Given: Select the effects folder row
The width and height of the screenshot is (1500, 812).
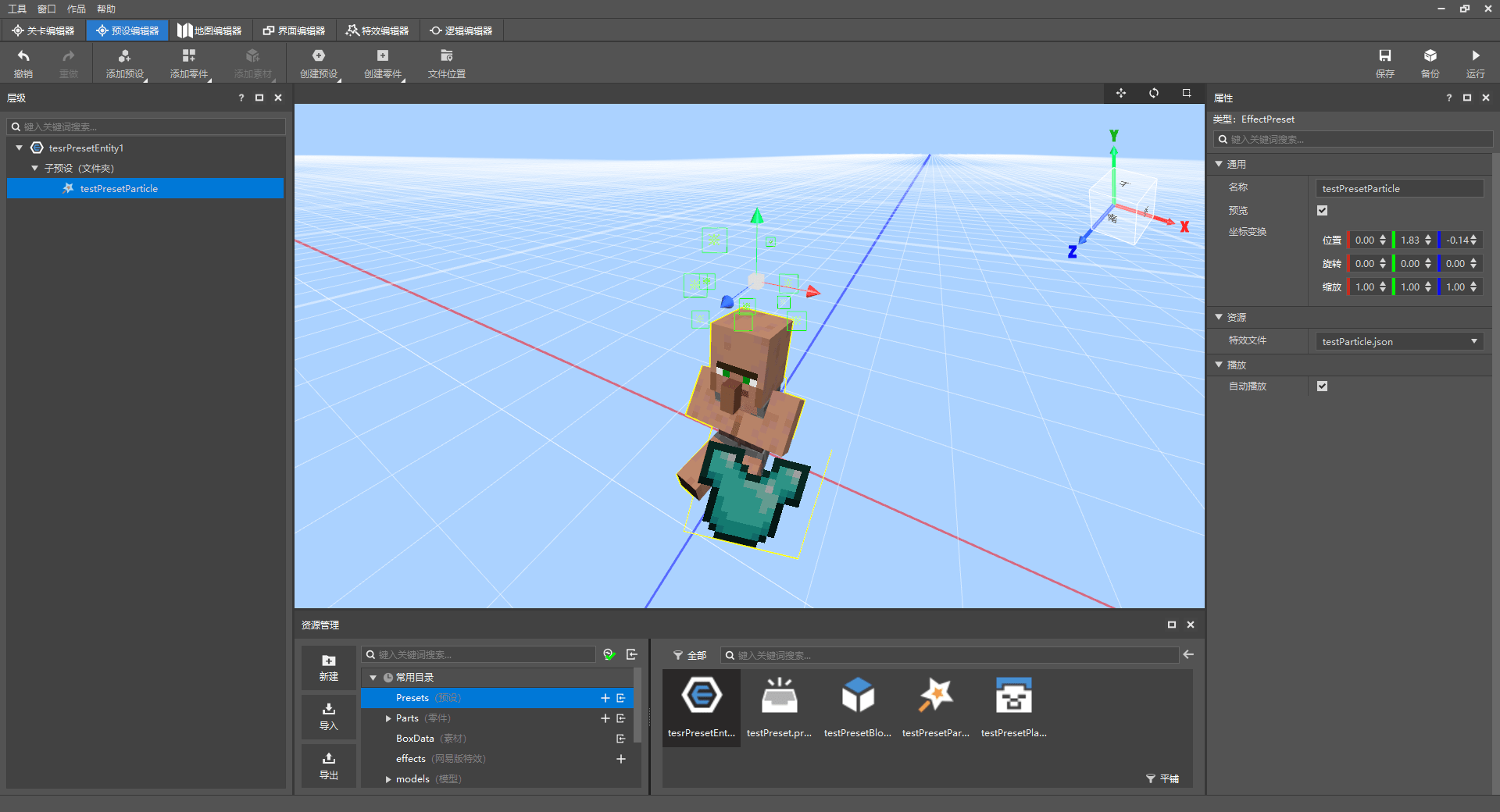Looking at the screenshot, I should point(497,759).
